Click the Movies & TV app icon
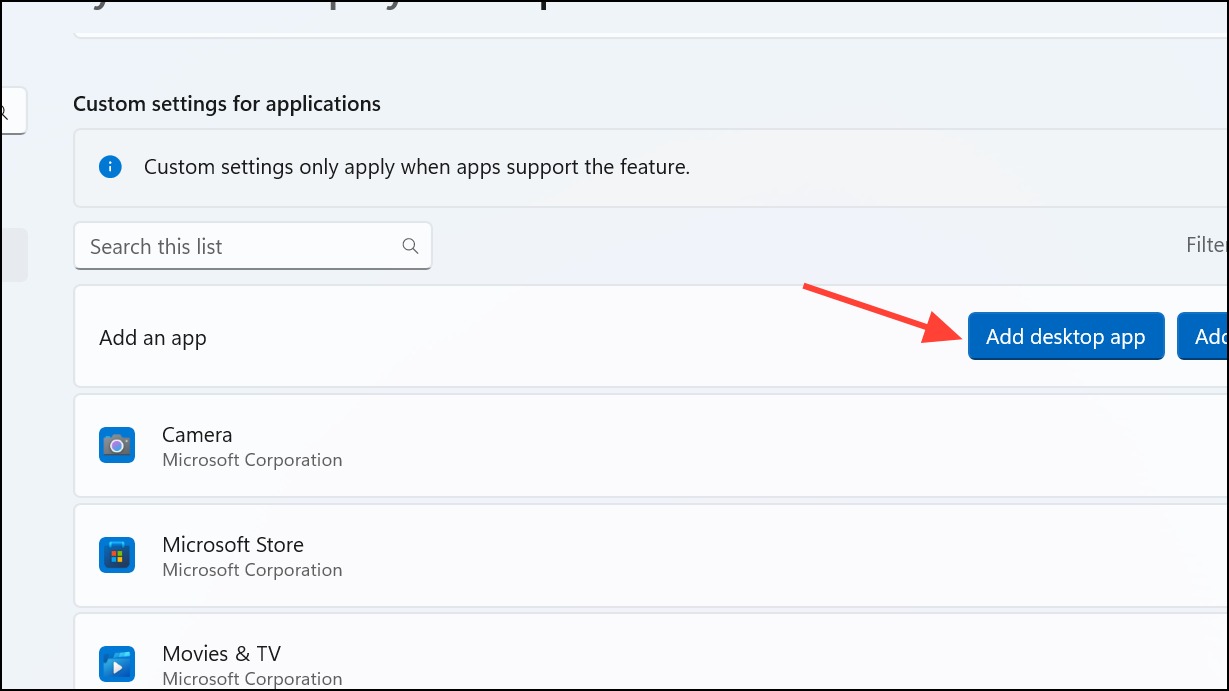This screenshot has width=1229, height=691. coord(117,664)
